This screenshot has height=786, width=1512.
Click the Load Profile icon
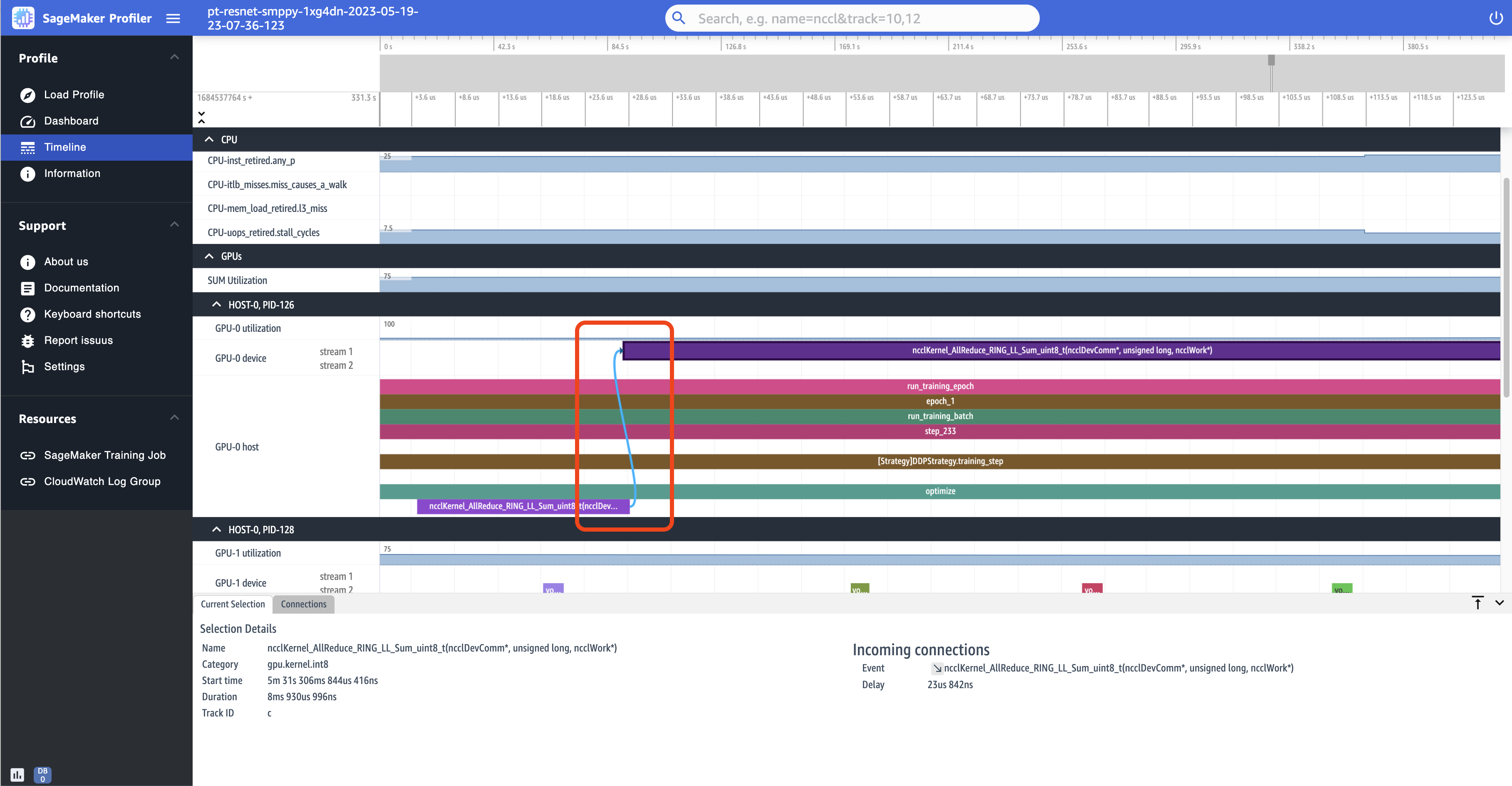click(x=27, y=94)
